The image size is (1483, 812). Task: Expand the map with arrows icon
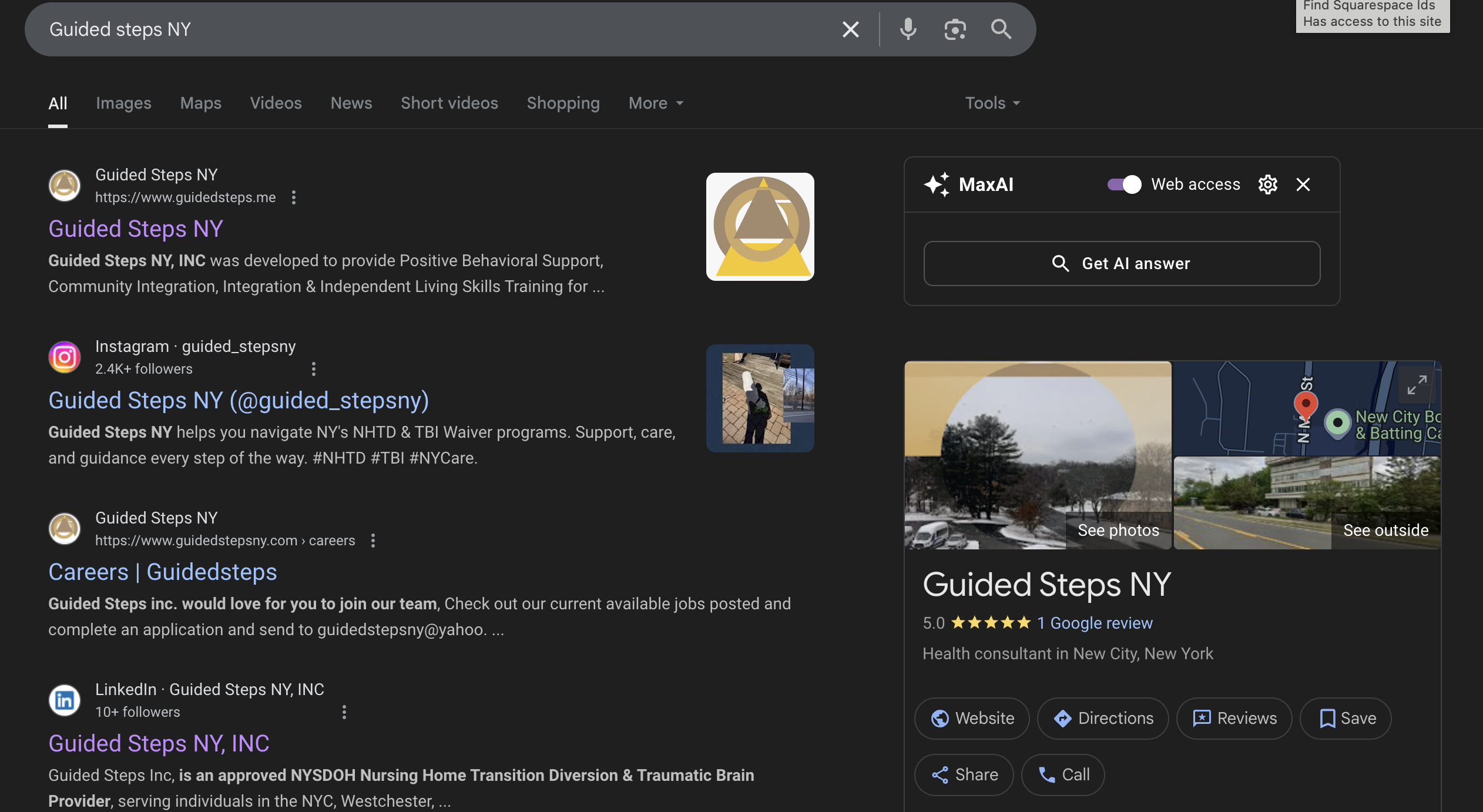click(1417, 385)
